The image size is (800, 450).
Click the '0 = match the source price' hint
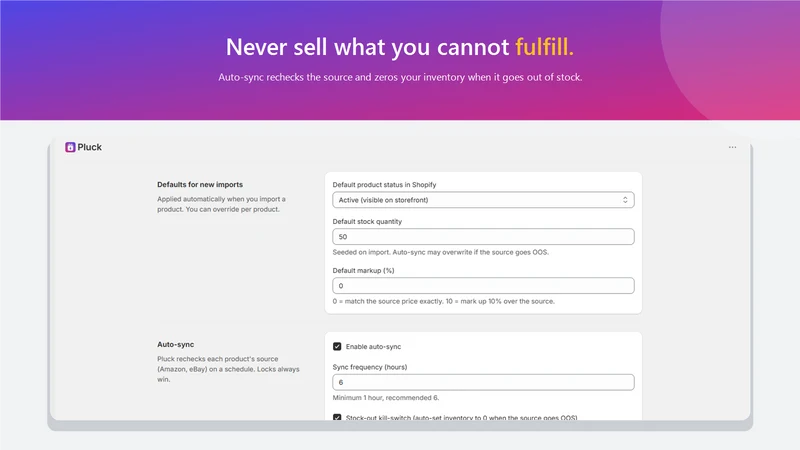pyautogui.click(x=443, y=302)
